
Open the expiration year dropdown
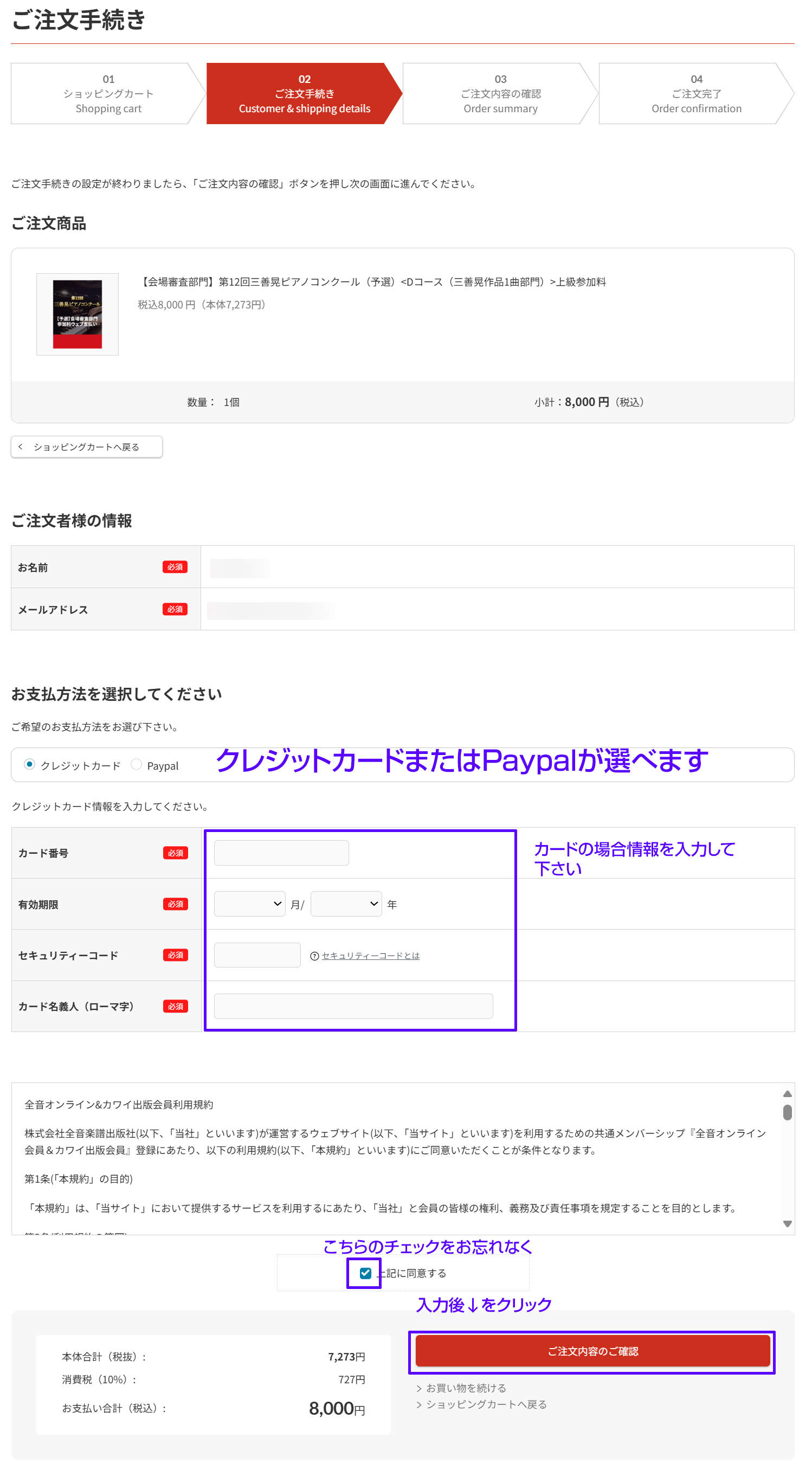point(346,904)
